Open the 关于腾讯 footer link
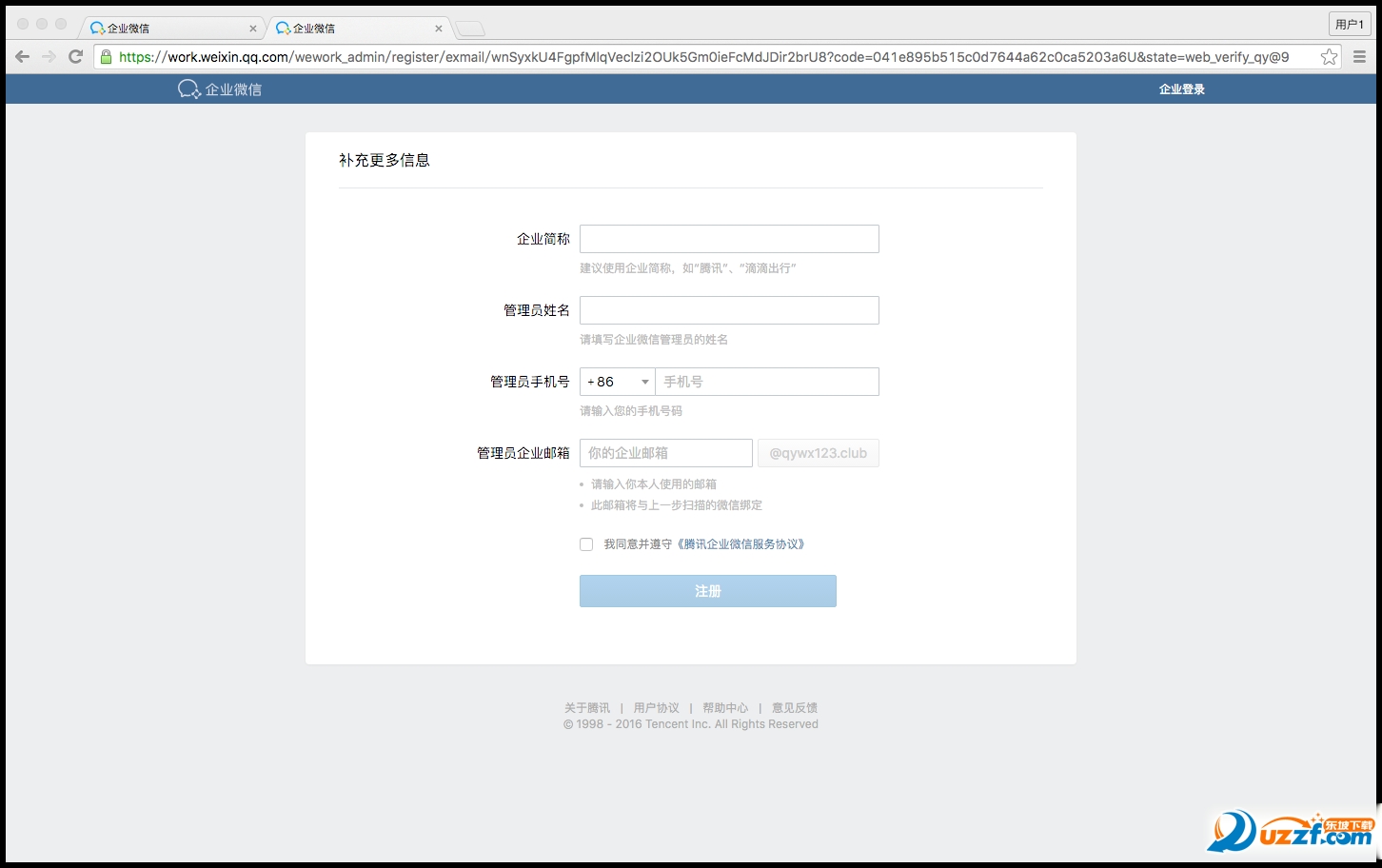1382x868 pixels. [587, 708]
